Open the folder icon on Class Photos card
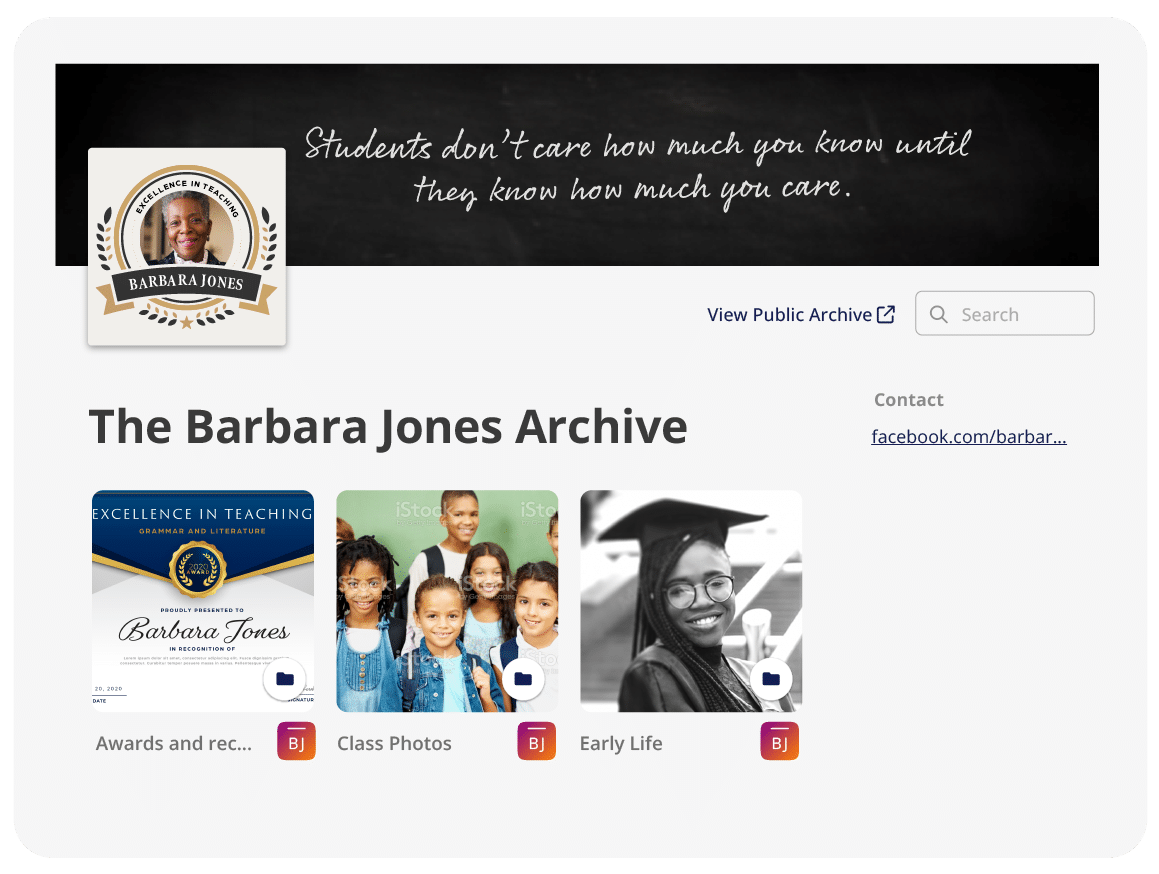The width and height of the screenshot is (1159, 874). click(x=523, y=679)
